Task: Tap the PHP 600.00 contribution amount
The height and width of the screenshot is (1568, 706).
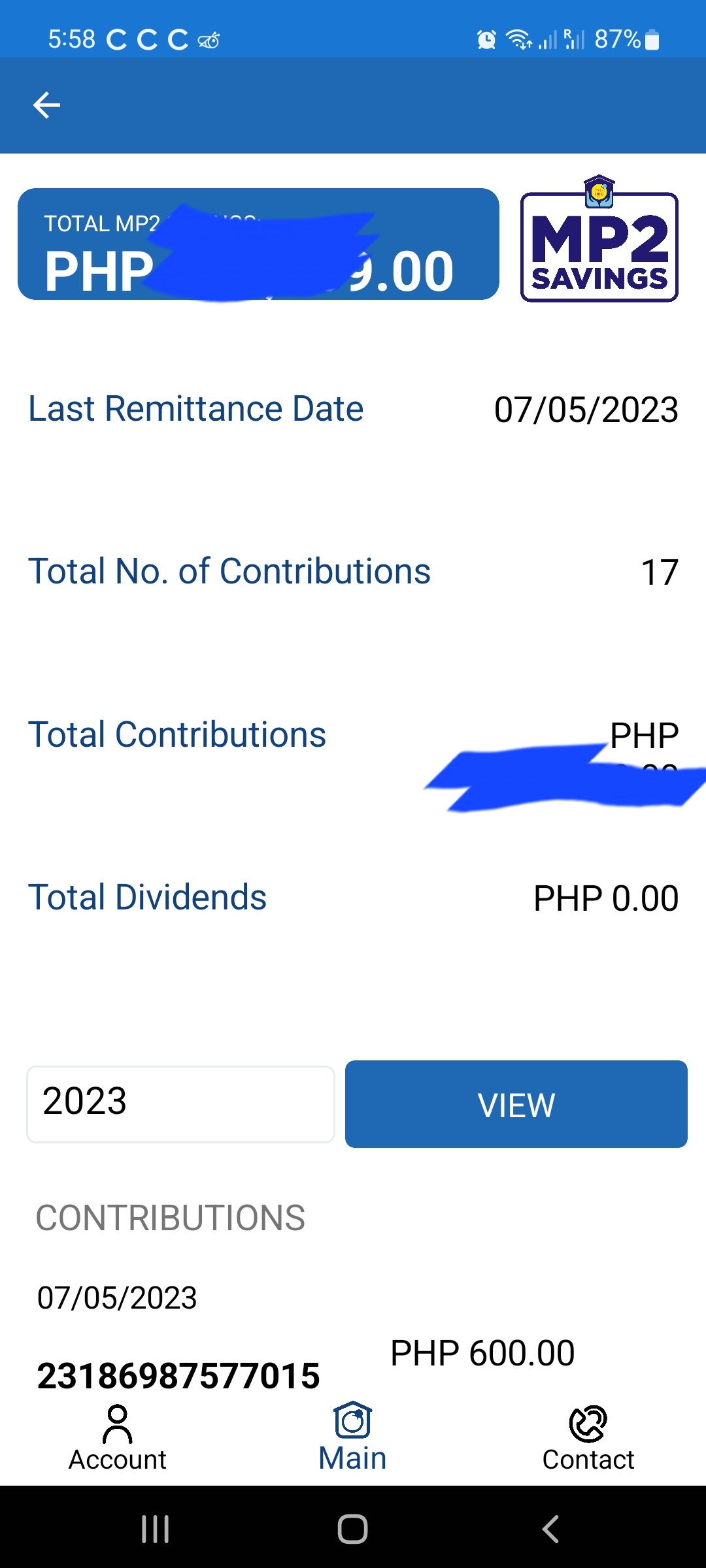Action: pyautogui.click(x=482, y=1352)
